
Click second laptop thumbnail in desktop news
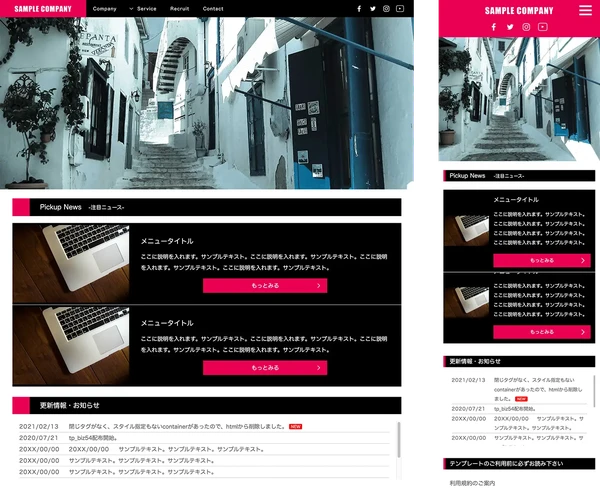71,345
